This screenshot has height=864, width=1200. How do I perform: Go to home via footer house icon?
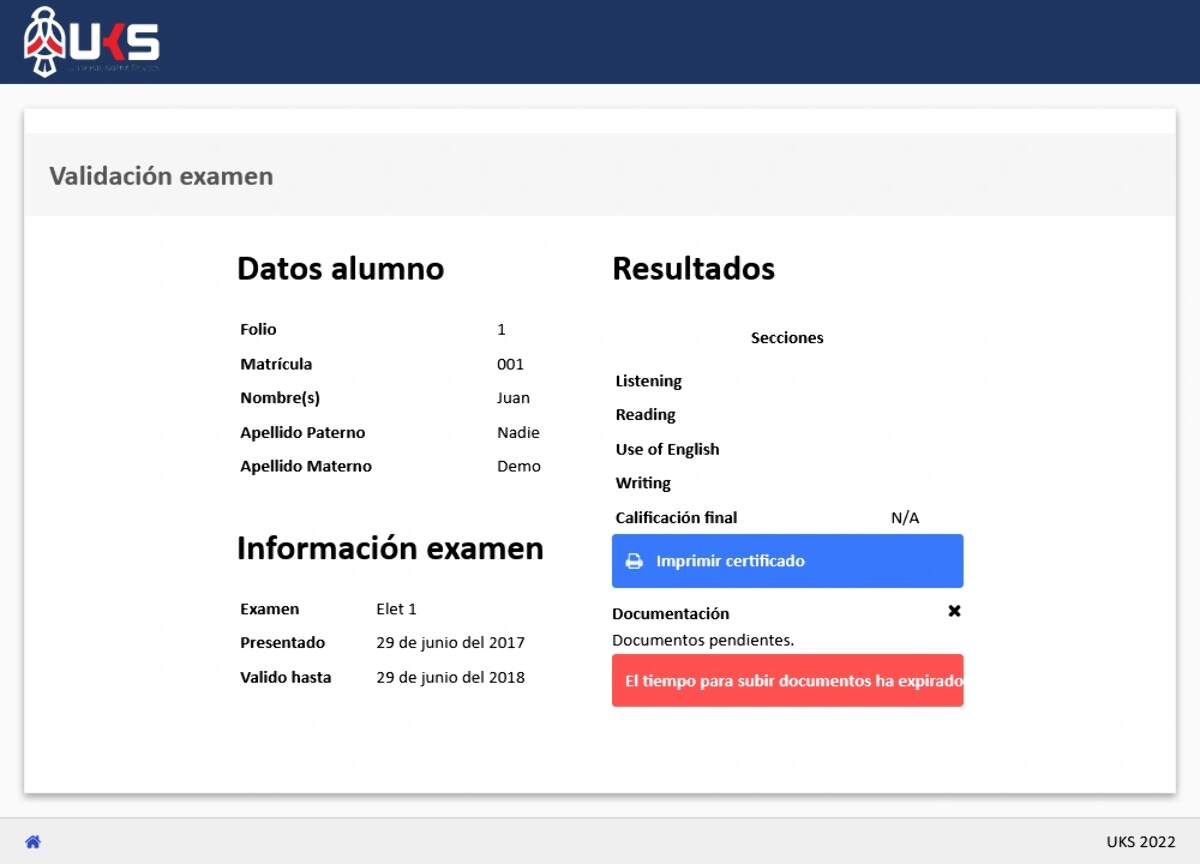(x=33, y=842)
